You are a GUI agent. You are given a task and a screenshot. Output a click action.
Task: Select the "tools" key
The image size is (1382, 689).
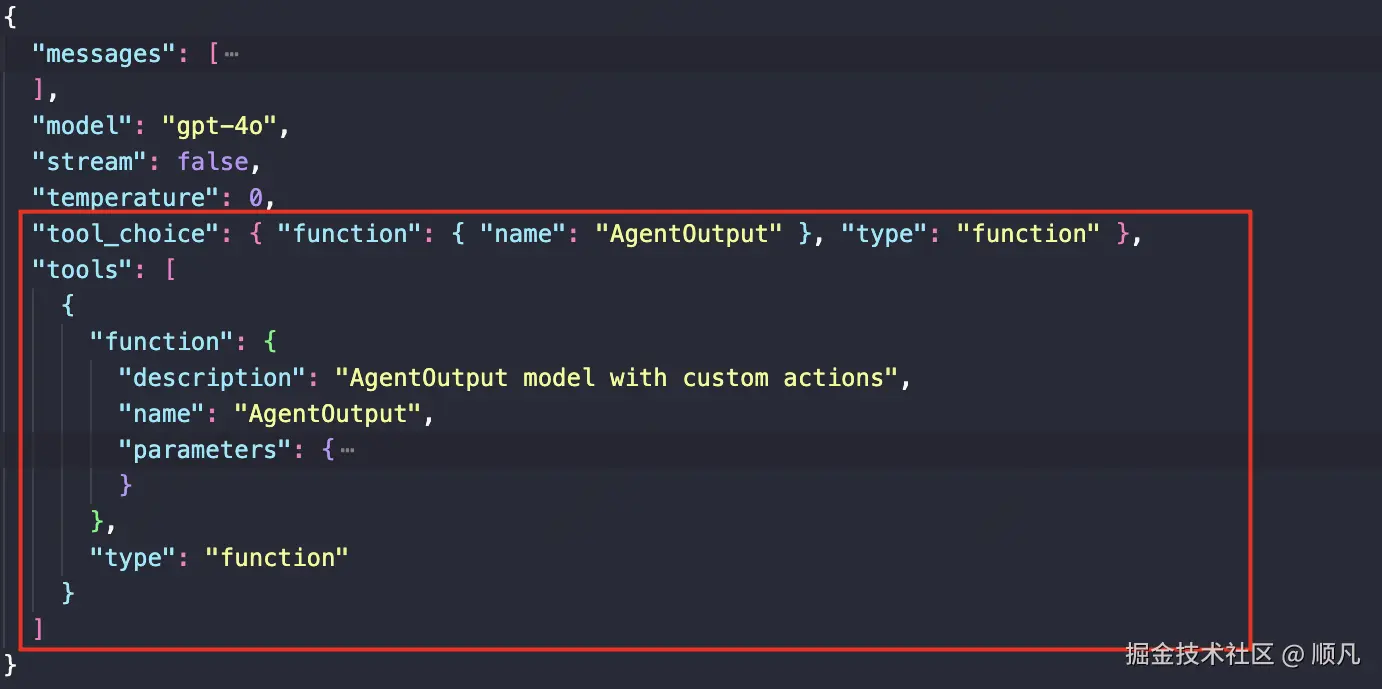pyautogui.click(x=83, y=270)
